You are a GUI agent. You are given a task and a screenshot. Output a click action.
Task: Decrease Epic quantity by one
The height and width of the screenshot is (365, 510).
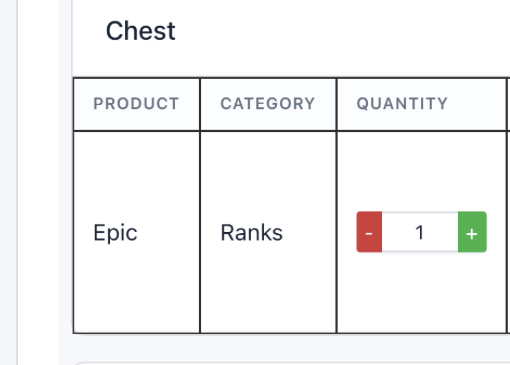(369, 232)
